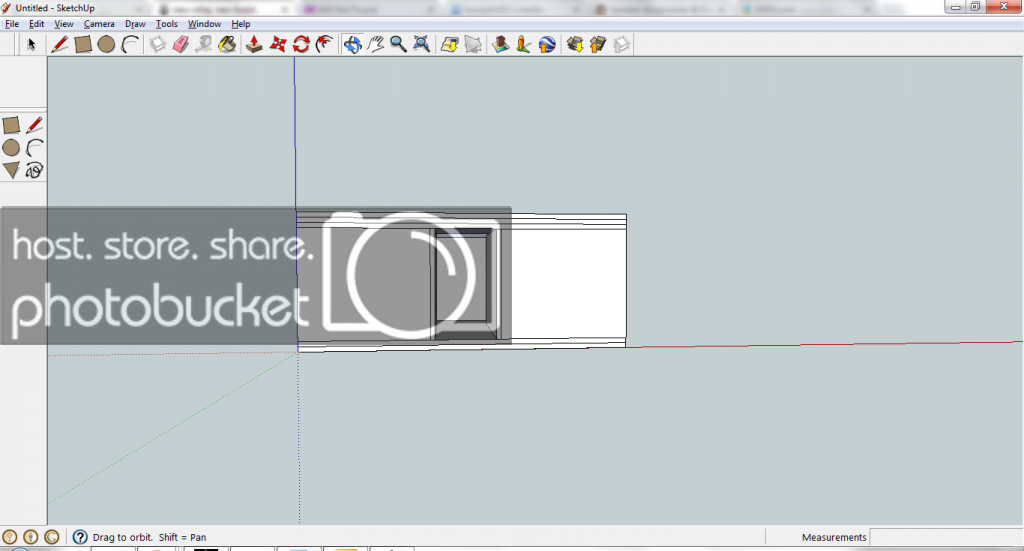This screenshot has height=551, width=1024.
Task: Select the Polygon triangle tool
Action: tap(11, 170)
